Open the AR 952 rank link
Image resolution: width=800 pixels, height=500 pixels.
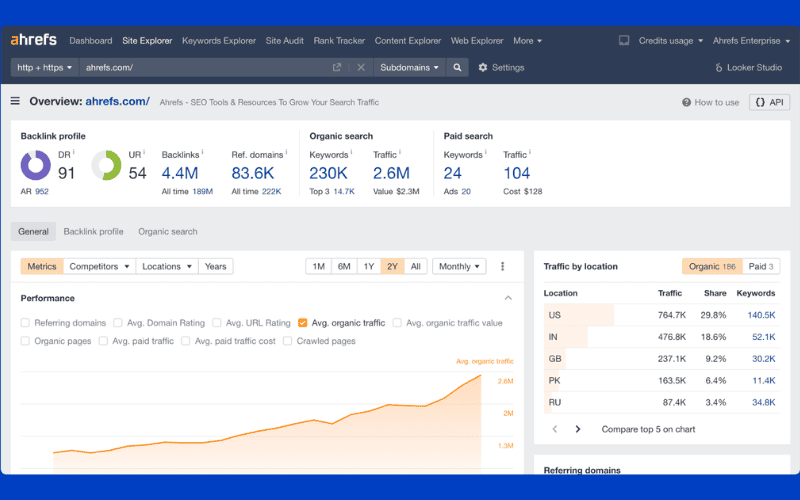point(41,191)
